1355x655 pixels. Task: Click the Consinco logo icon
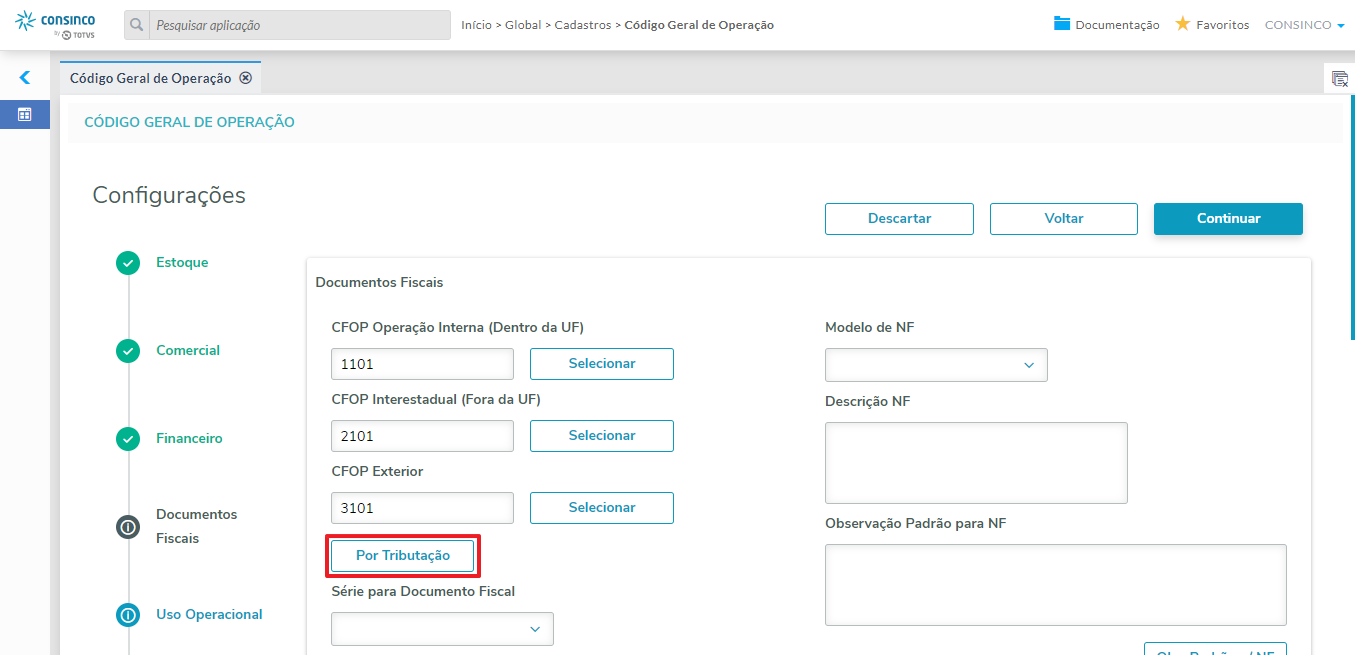click(25, 20)
